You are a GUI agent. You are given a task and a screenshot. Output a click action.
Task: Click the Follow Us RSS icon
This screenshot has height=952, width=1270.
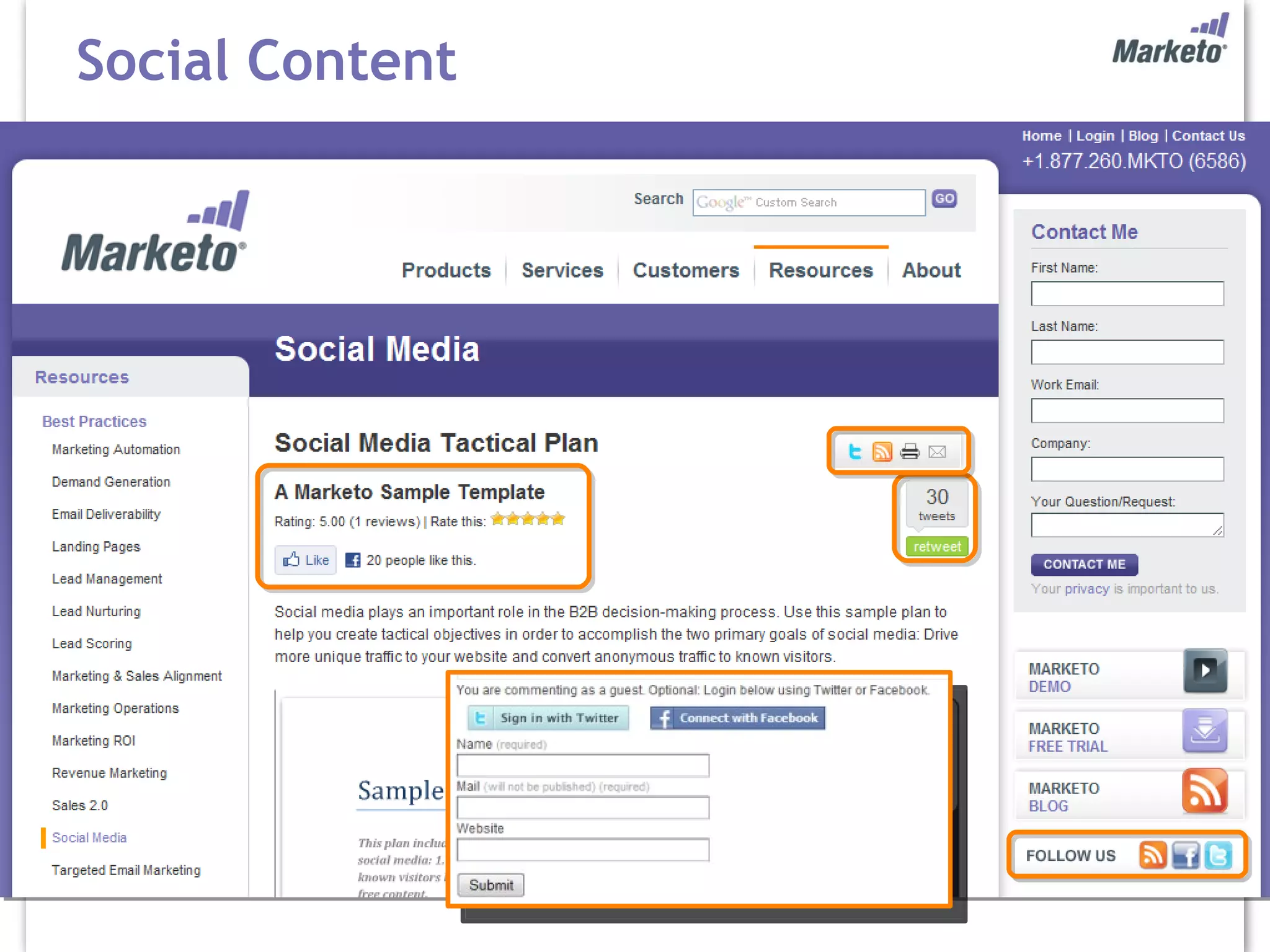(1153, 855)
